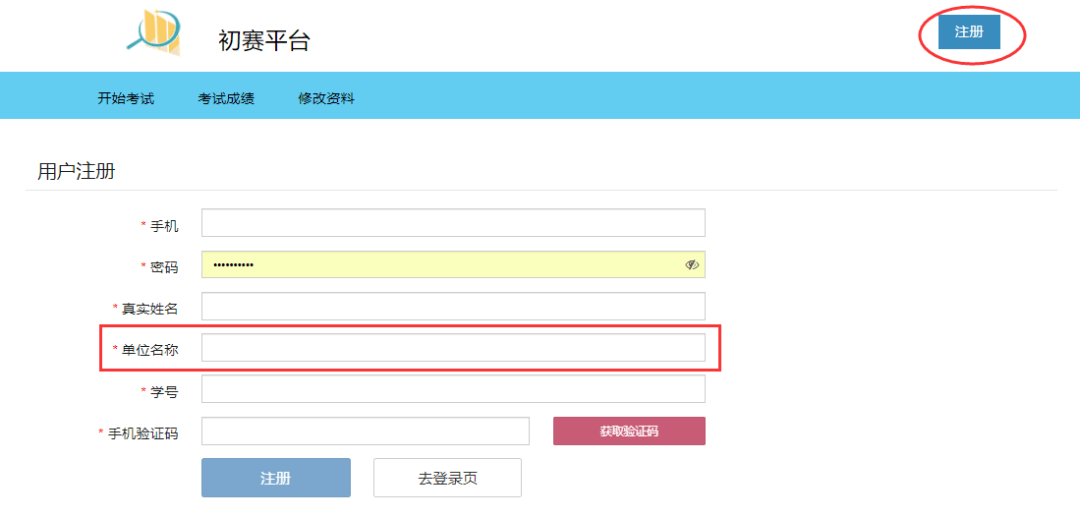Viewport: 1080px width, 517px height.
Task: Select the 真实姓名 text box
Action: (x=453, y=307)
